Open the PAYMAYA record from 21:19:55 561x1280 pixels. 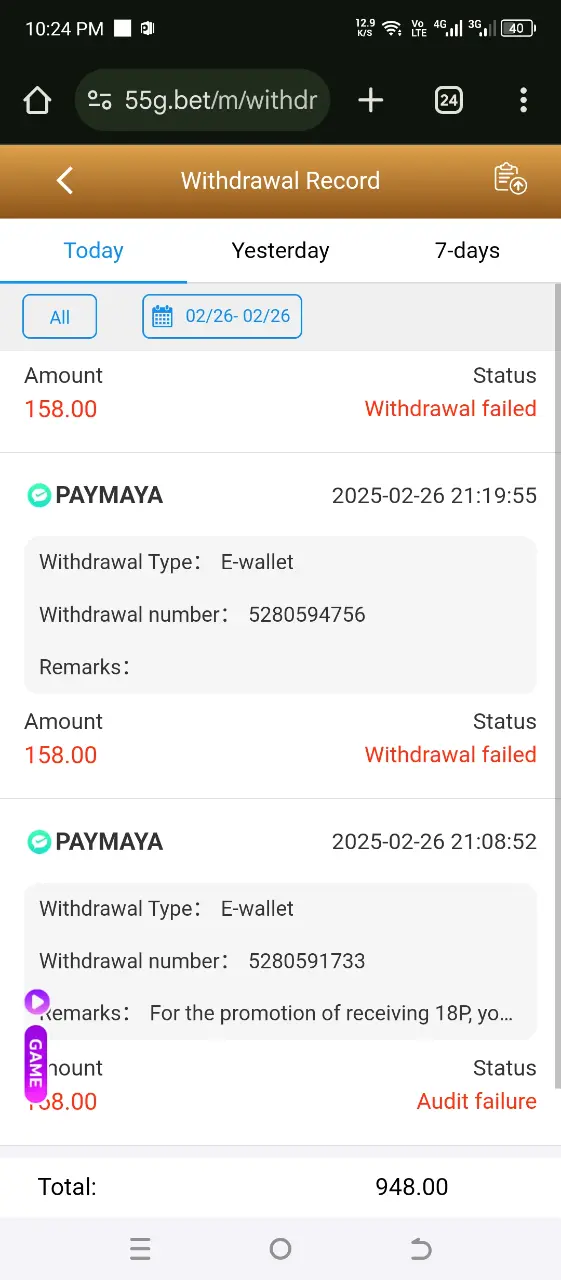coord(280,625)
